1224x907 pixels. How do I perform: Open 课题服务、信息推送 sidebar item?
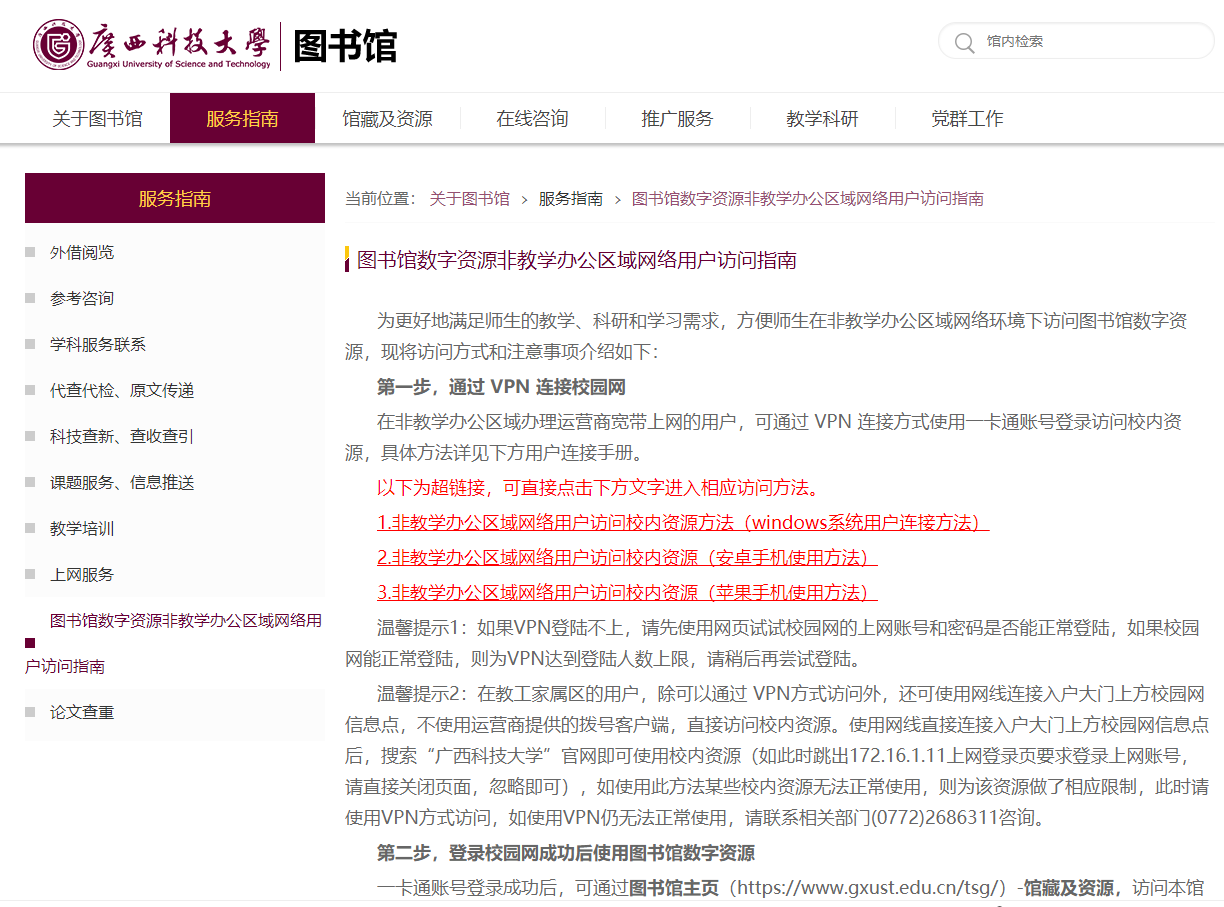pos(122,482)
